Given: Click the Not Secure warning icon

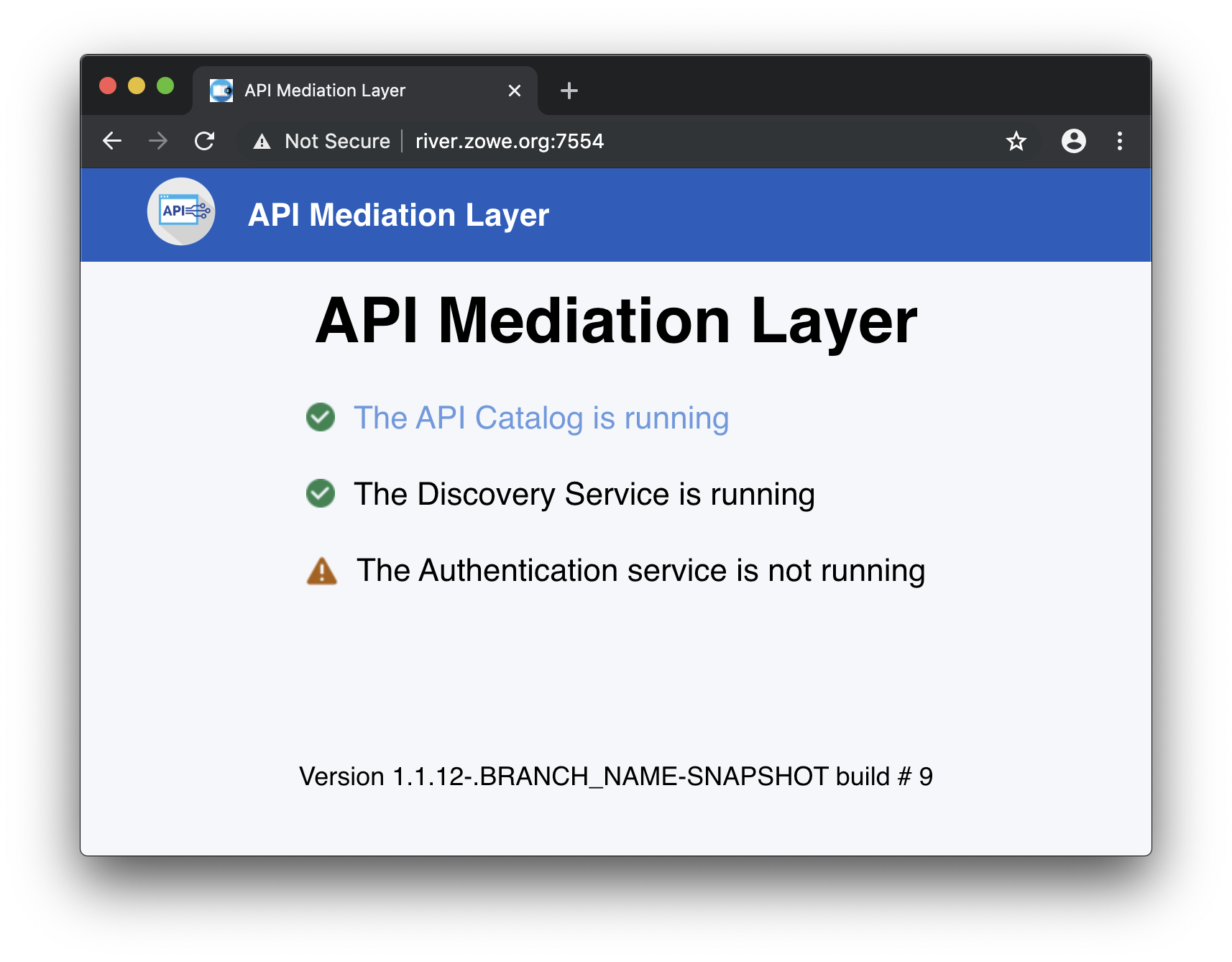Looking at the screenshot, I should point(262,141).
